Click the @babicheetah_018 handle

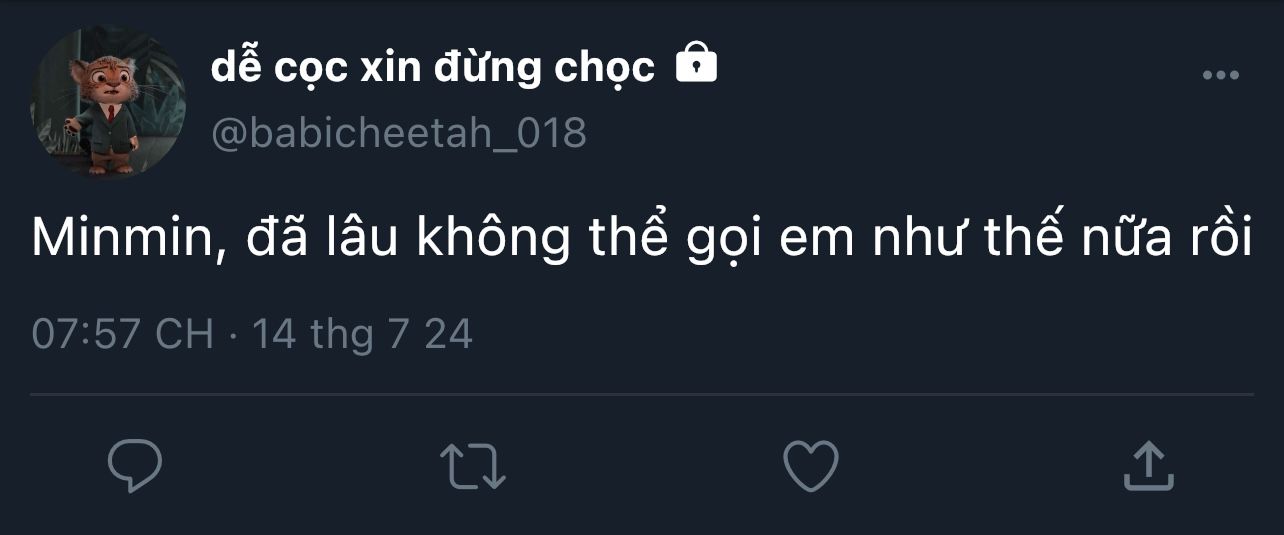tap(398, 132)
